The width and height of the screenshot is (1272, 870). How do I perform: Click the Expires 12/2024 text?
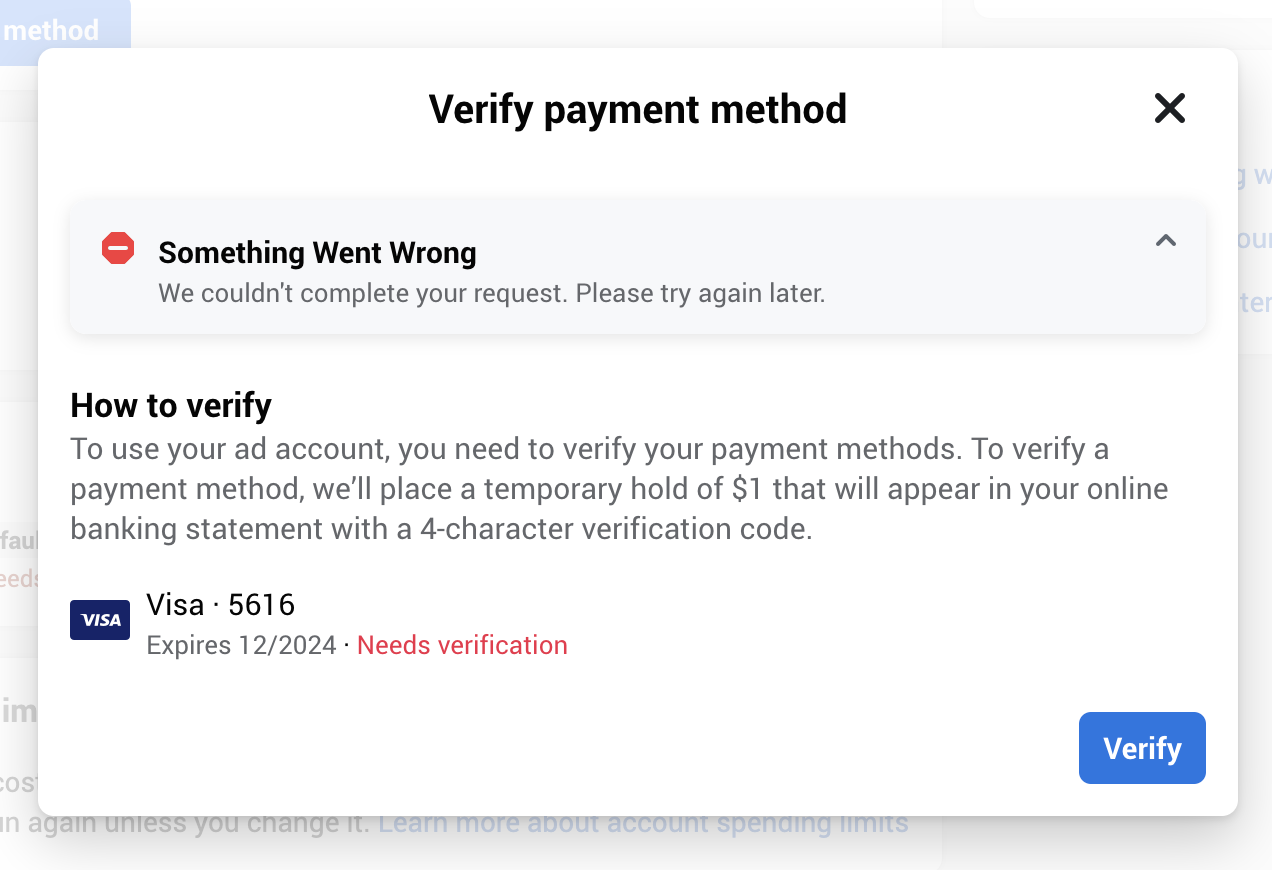tap(241, 645)
